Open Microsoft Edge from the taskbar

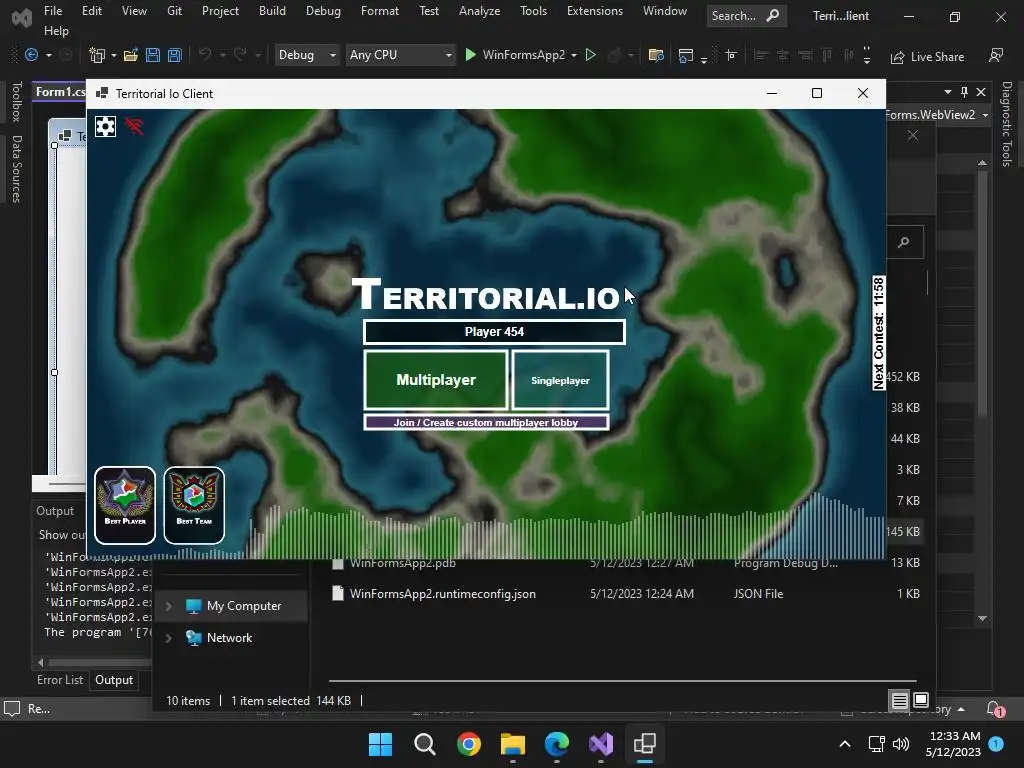pyautogui.click(x=556, y=744)
